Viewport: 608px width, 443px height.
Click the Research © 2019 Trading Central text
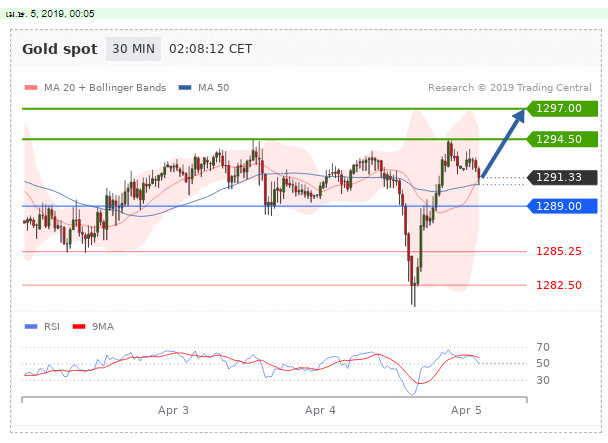click(510, 88)
